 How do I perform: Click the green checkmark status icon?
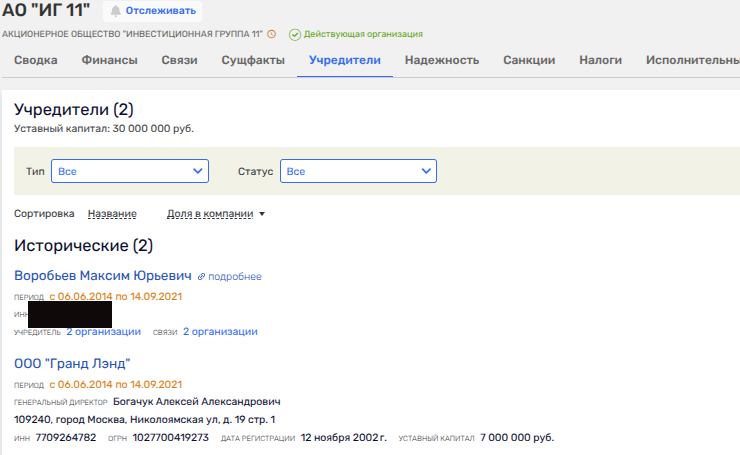click(295, 34)
